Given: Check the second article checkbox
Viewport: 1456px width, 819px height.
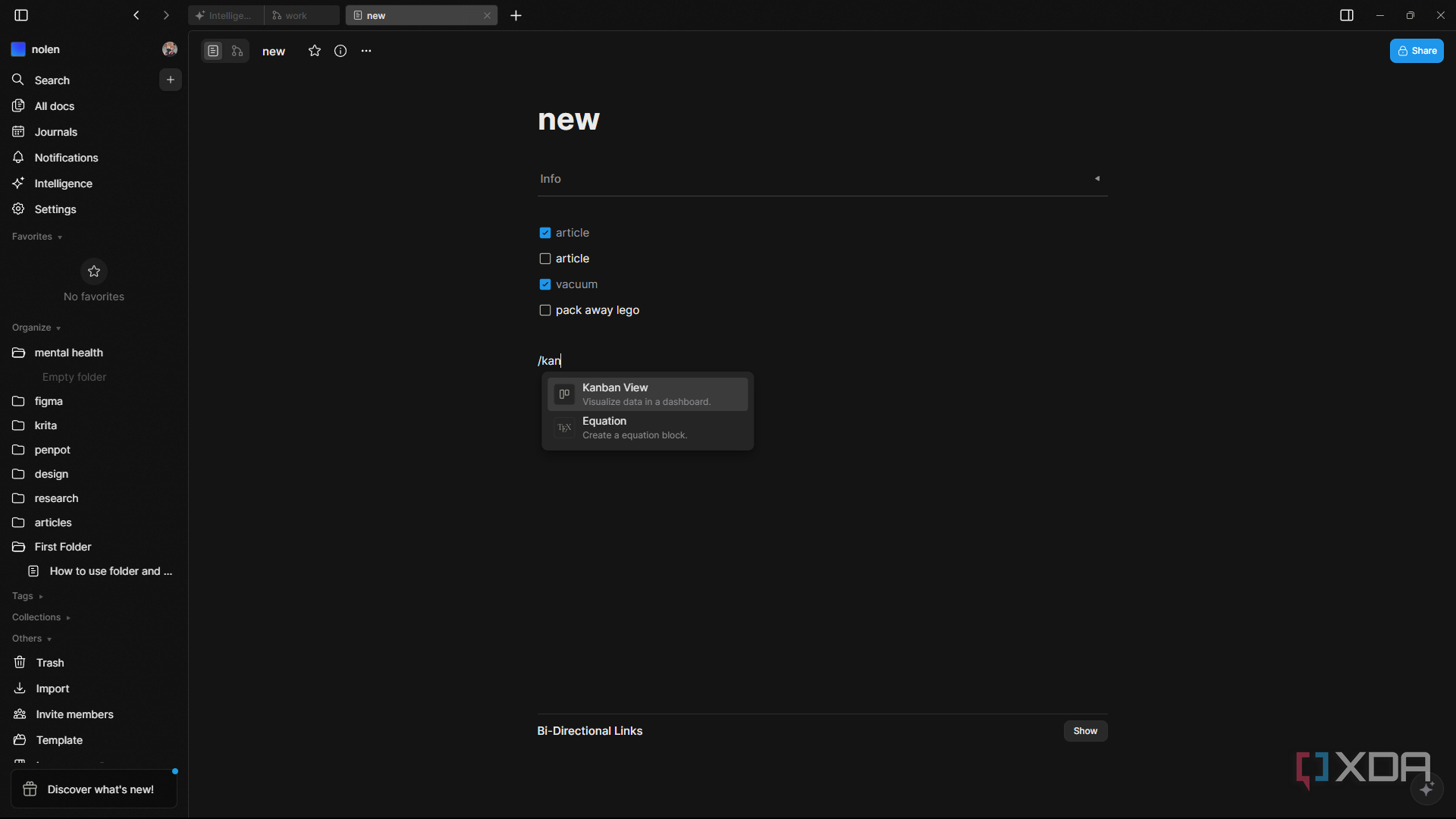Looking at the screenshot, I should tap(545, 259).
